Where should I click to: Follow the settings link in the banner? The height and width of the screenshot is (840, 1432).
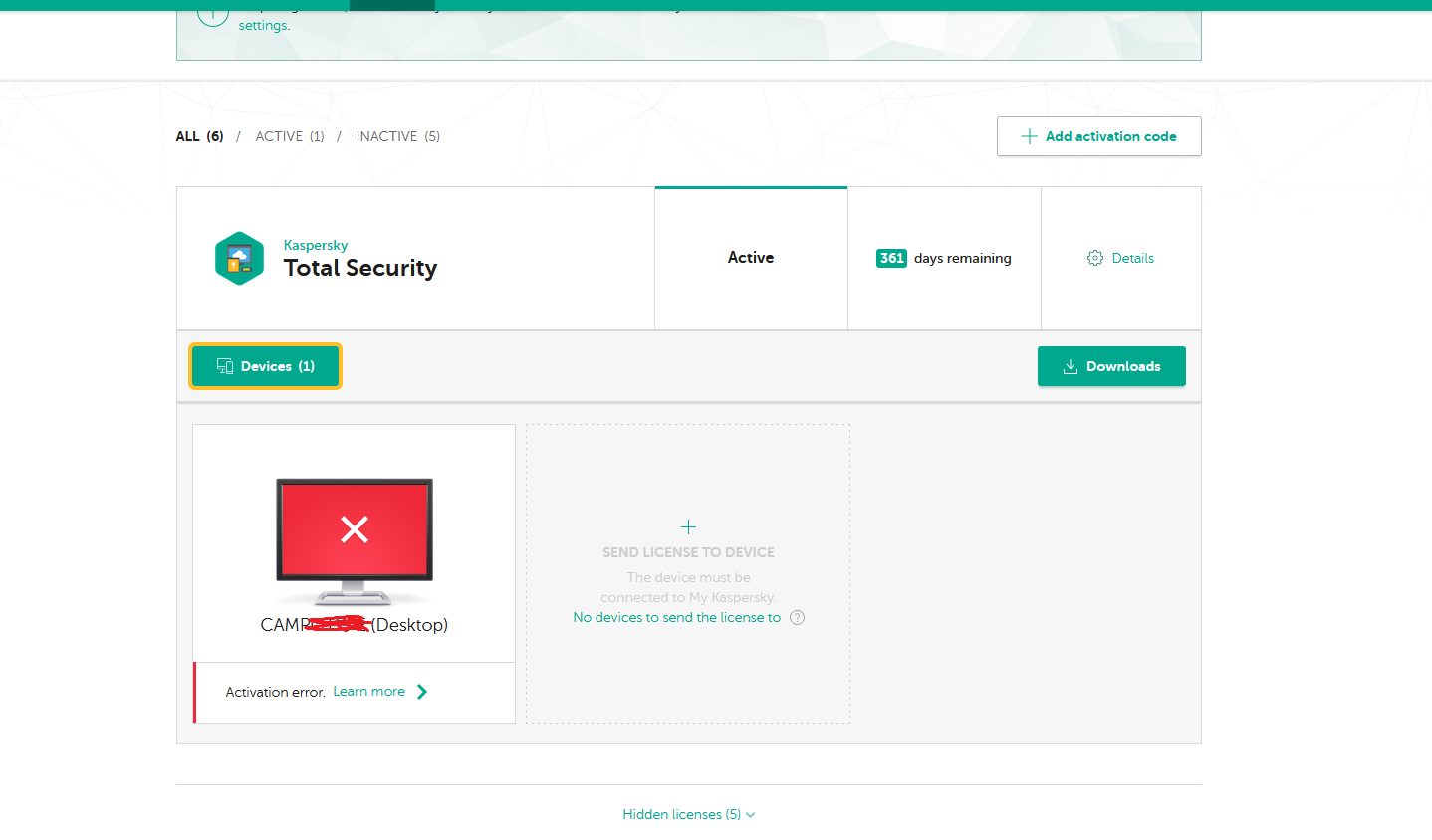click(263, 26)
